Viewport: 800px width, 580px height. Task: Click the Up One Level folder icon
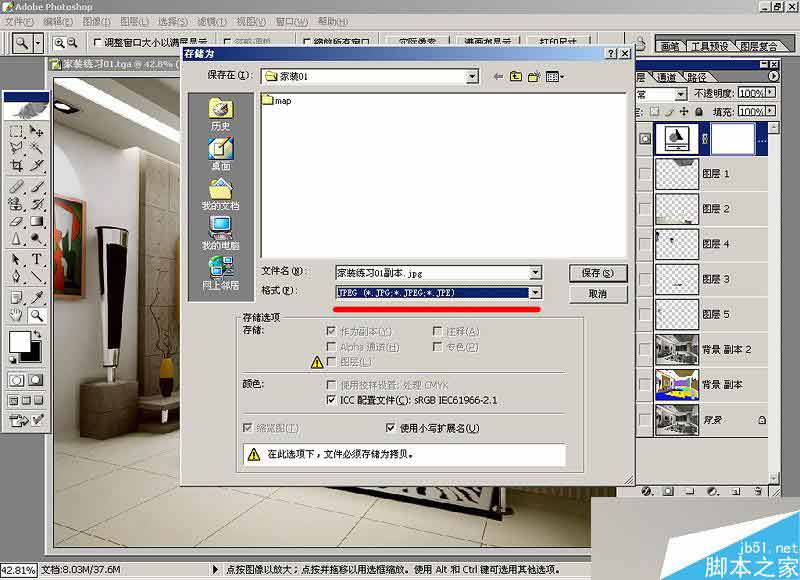point(516,77)
